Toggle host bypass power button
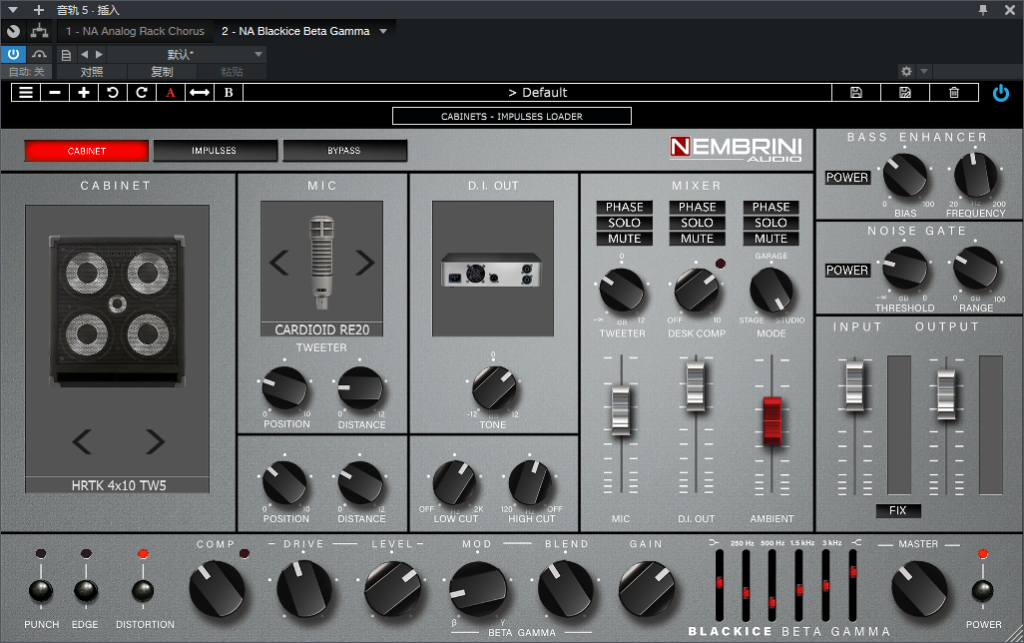1024x643 pixels. [13, 54]
